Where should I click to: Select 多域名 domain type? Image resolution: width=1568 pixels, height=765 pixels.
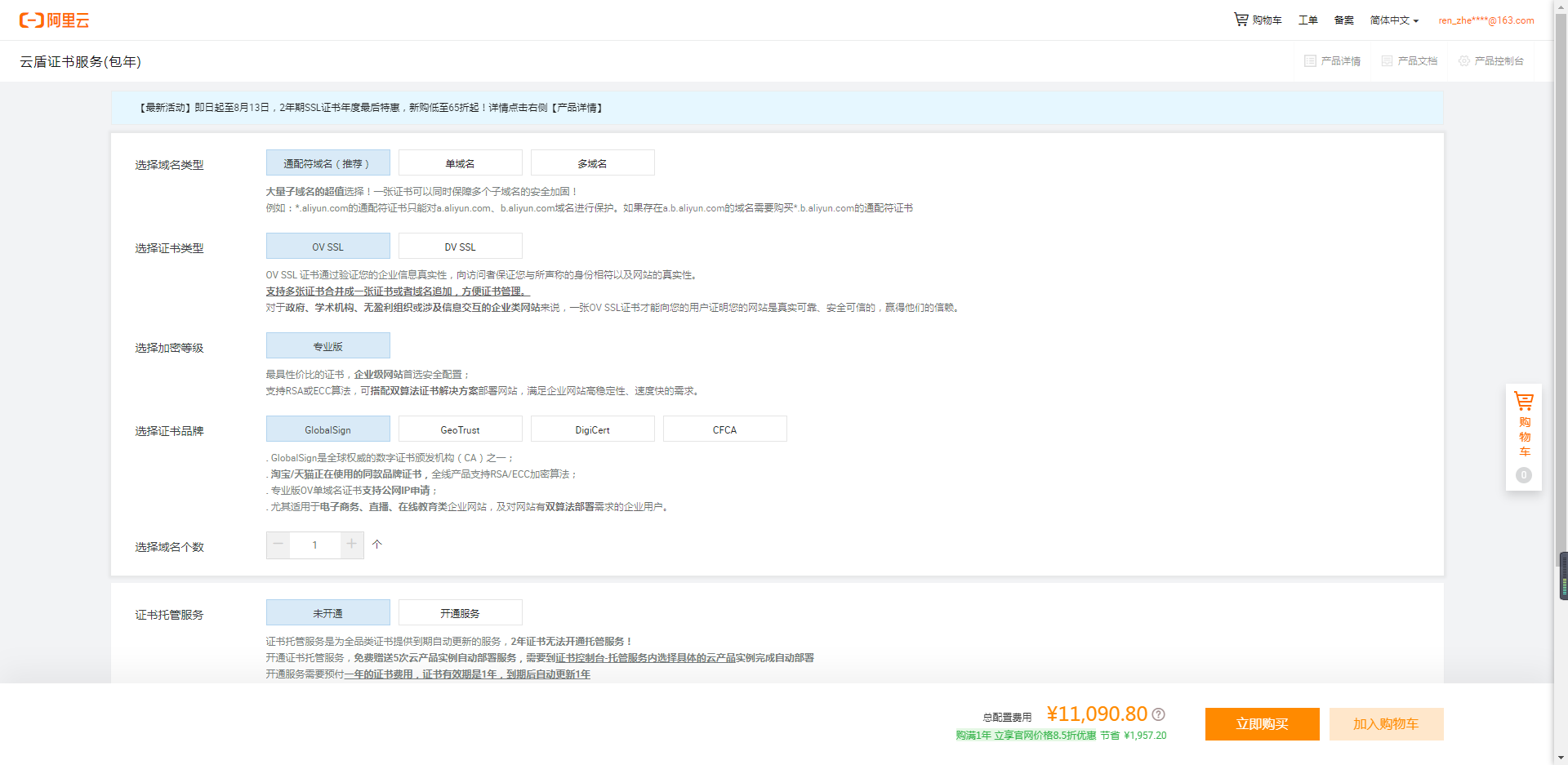point(592,163)
